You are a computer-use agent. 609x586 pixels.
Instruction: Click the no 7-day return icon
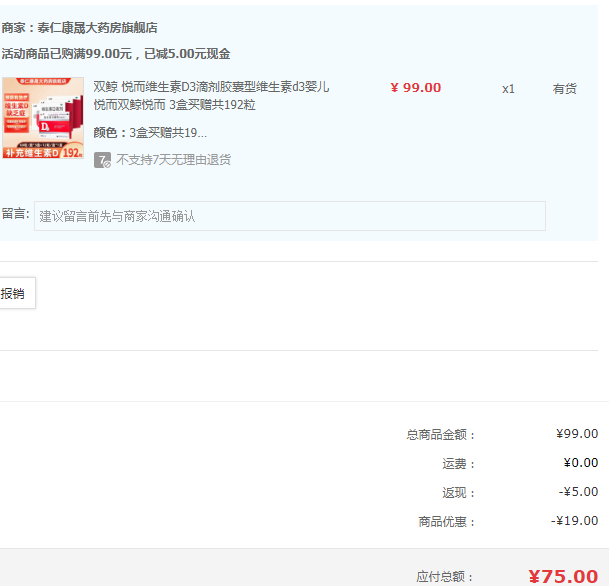pyautogui.click(x=102, y=160)
